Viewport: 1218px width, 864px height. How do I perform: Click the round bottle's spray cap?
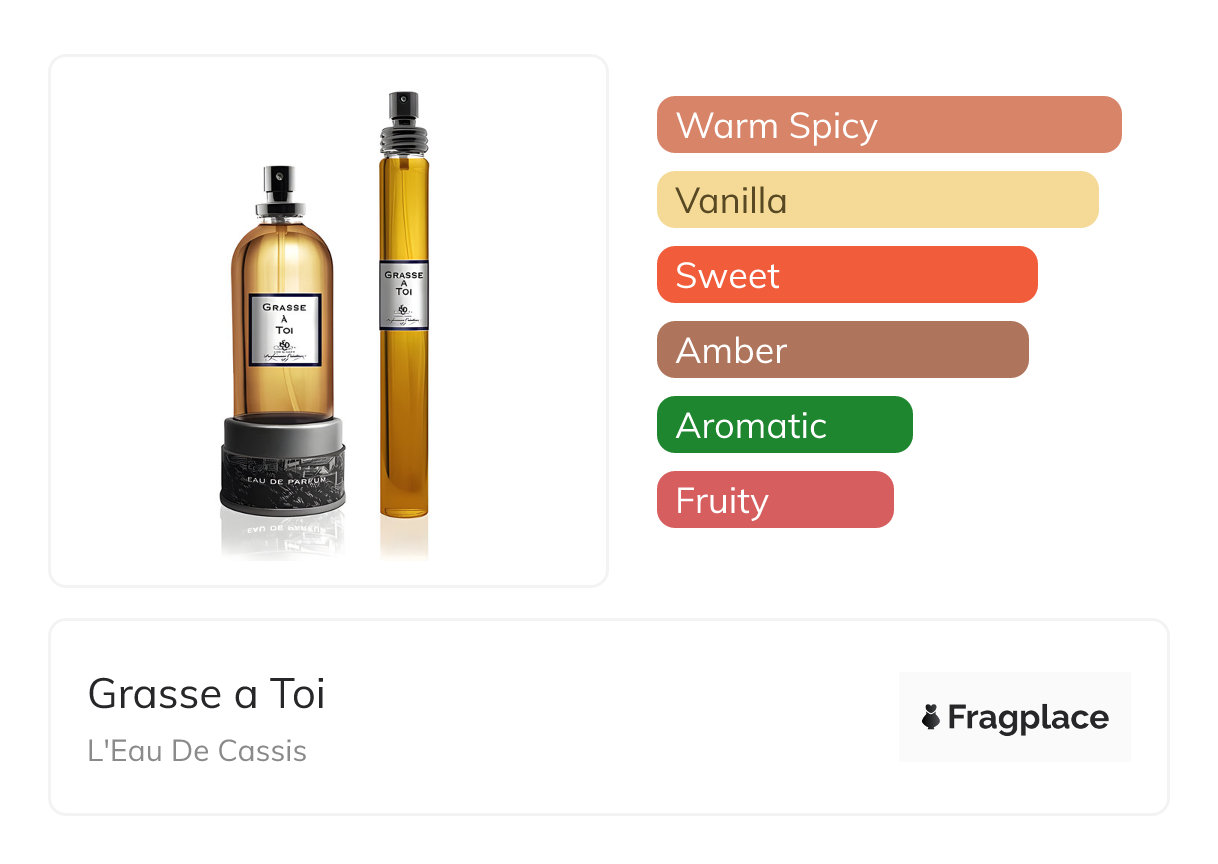click(x=279, y=191)
